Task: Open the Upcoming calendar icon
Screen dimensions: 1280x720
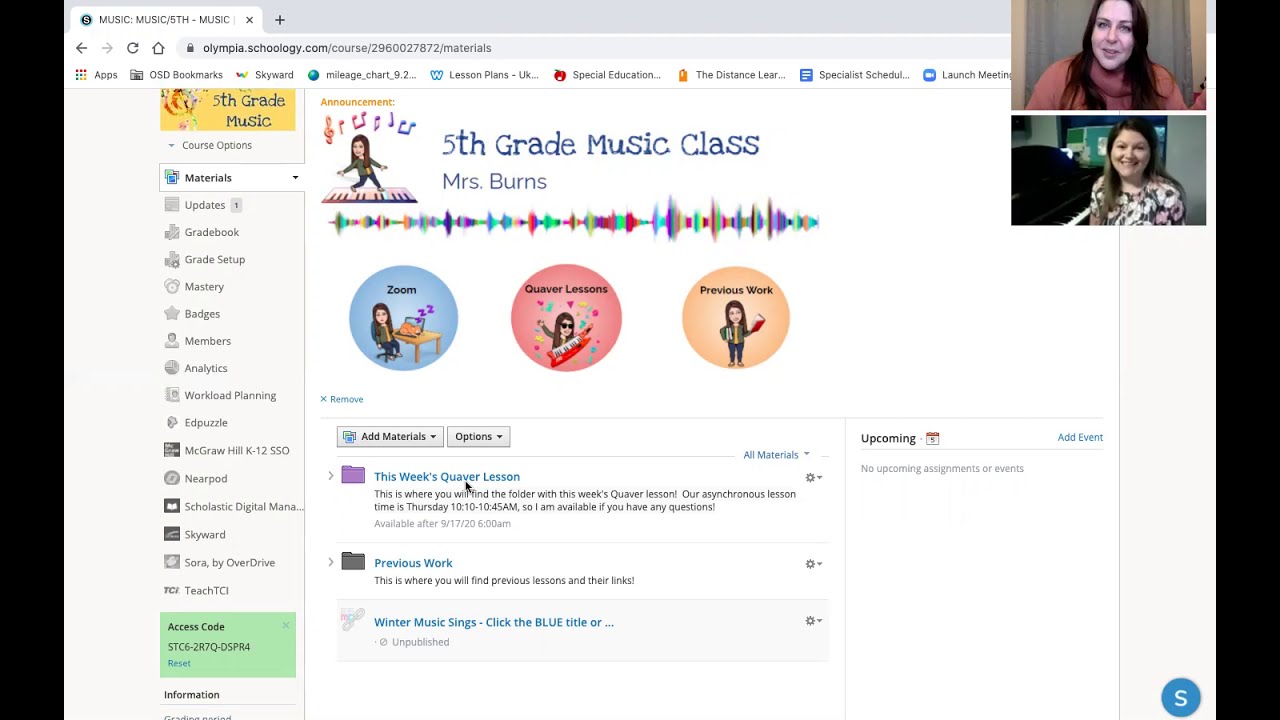Action: pyautogui.click(x=932, y=438)
